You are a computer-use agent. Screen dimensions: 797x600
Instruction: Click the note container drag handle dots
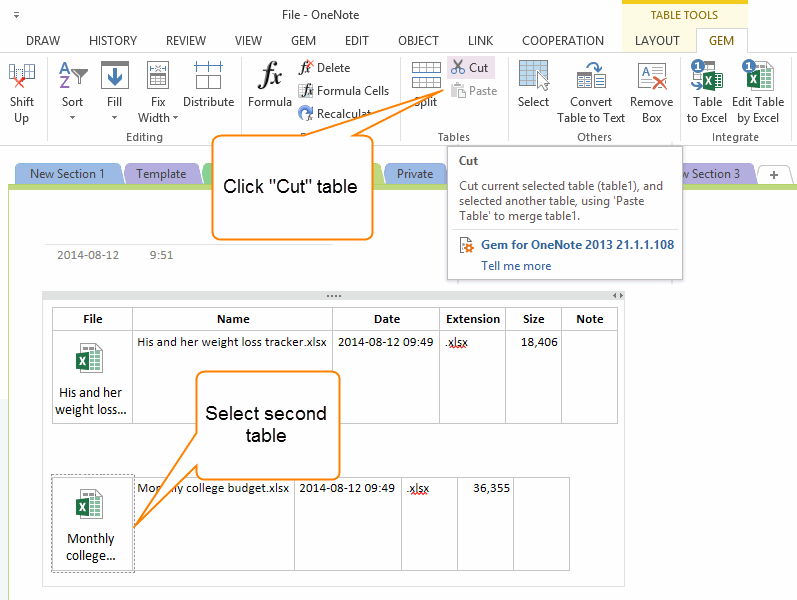click(334, 295)
